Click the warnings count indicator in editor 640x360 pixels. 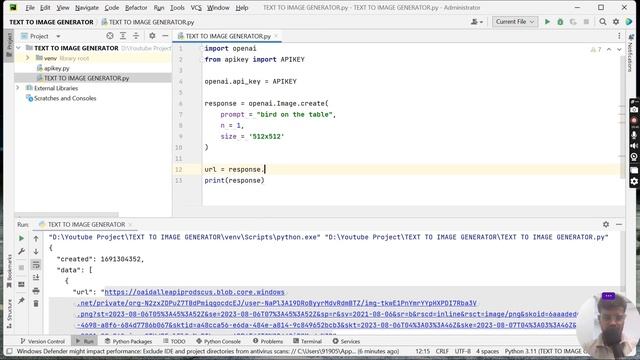[596, 49]
